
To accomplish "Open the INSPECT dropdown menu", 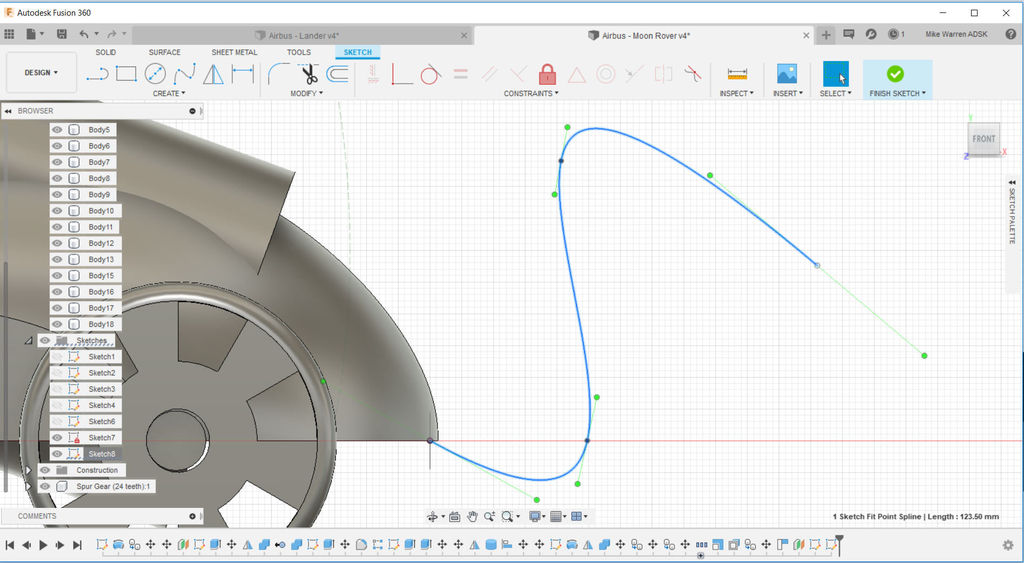I will [737, 93].
